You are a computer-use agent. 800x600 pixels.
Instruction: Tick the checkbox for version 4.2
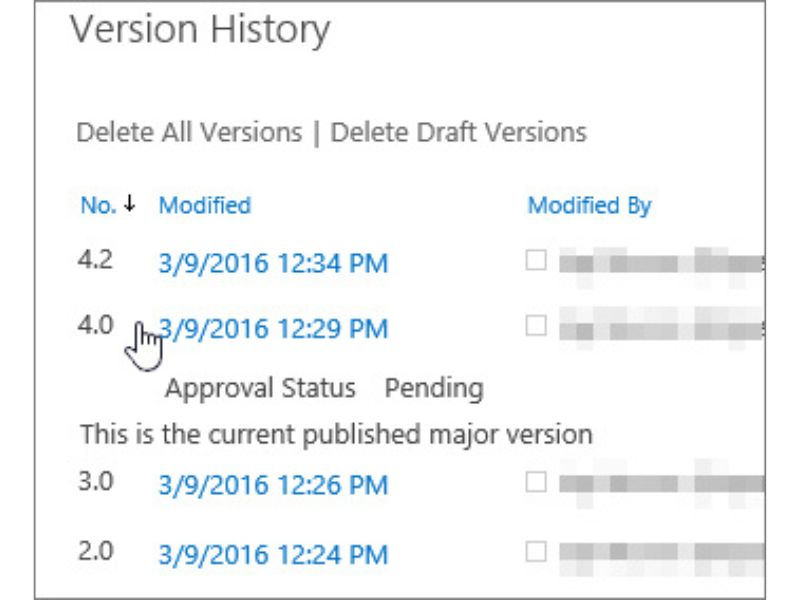pos(537,261)
